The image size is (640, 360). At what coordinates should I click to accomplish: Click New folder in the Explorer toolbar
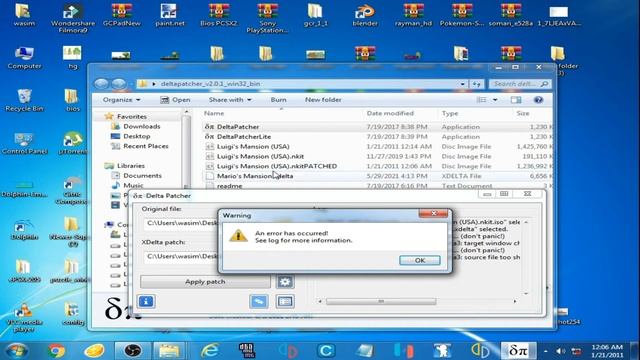pyautogui.click(x=323, y=100)
